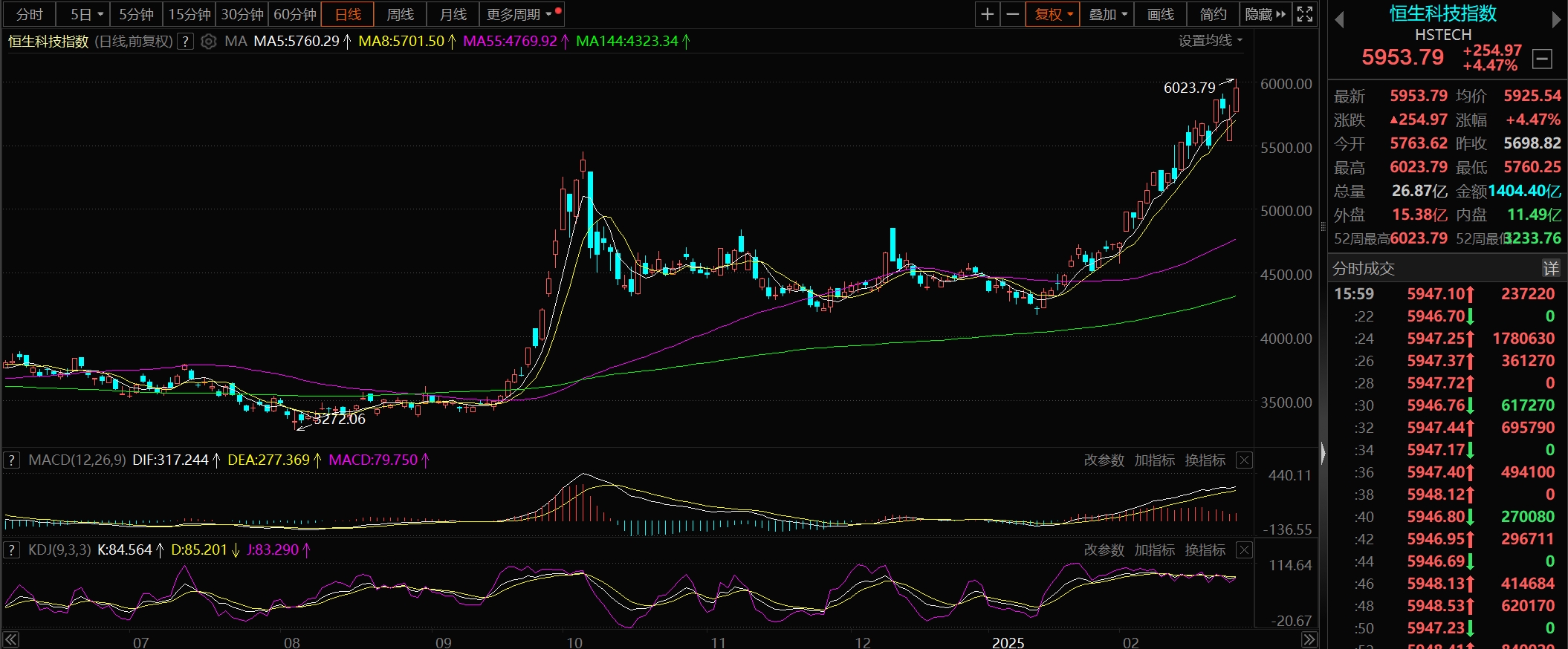Zoom out chart with minus button

pos(1012,14)
